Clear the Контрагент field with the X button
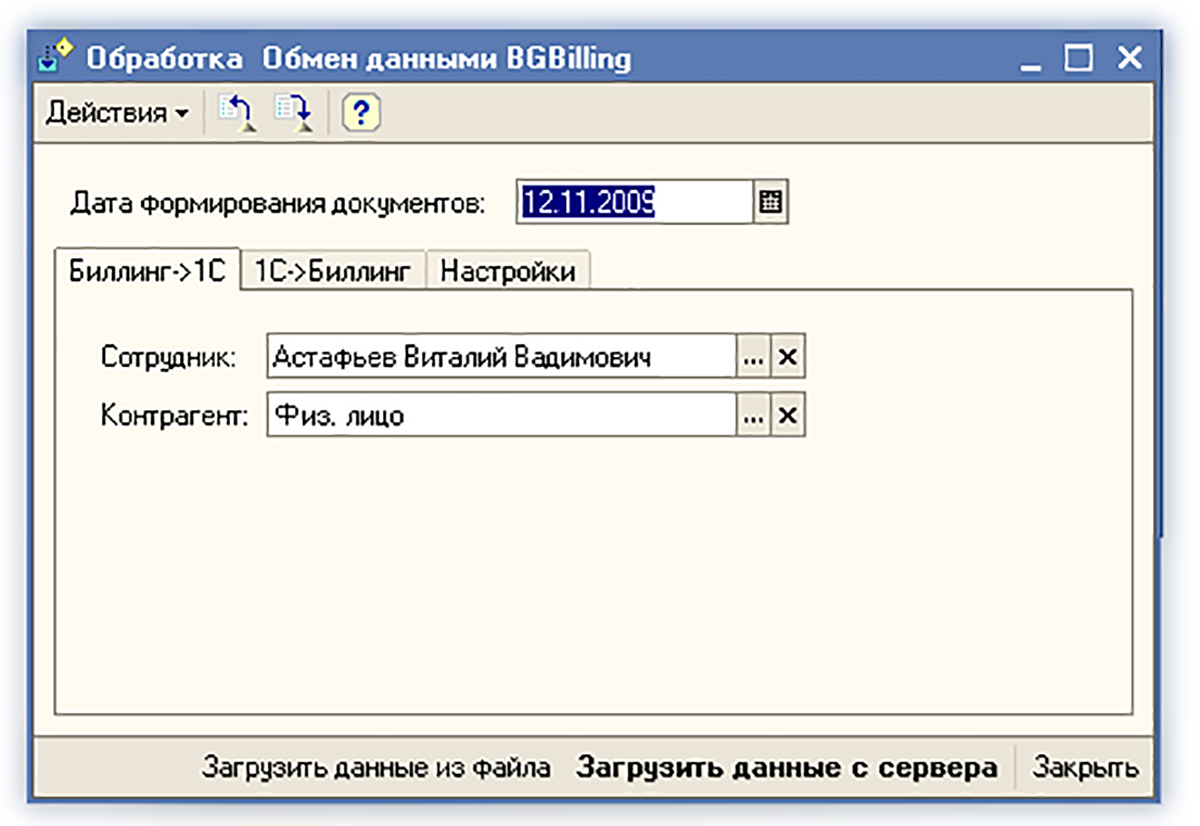 (x=788, y=415)
